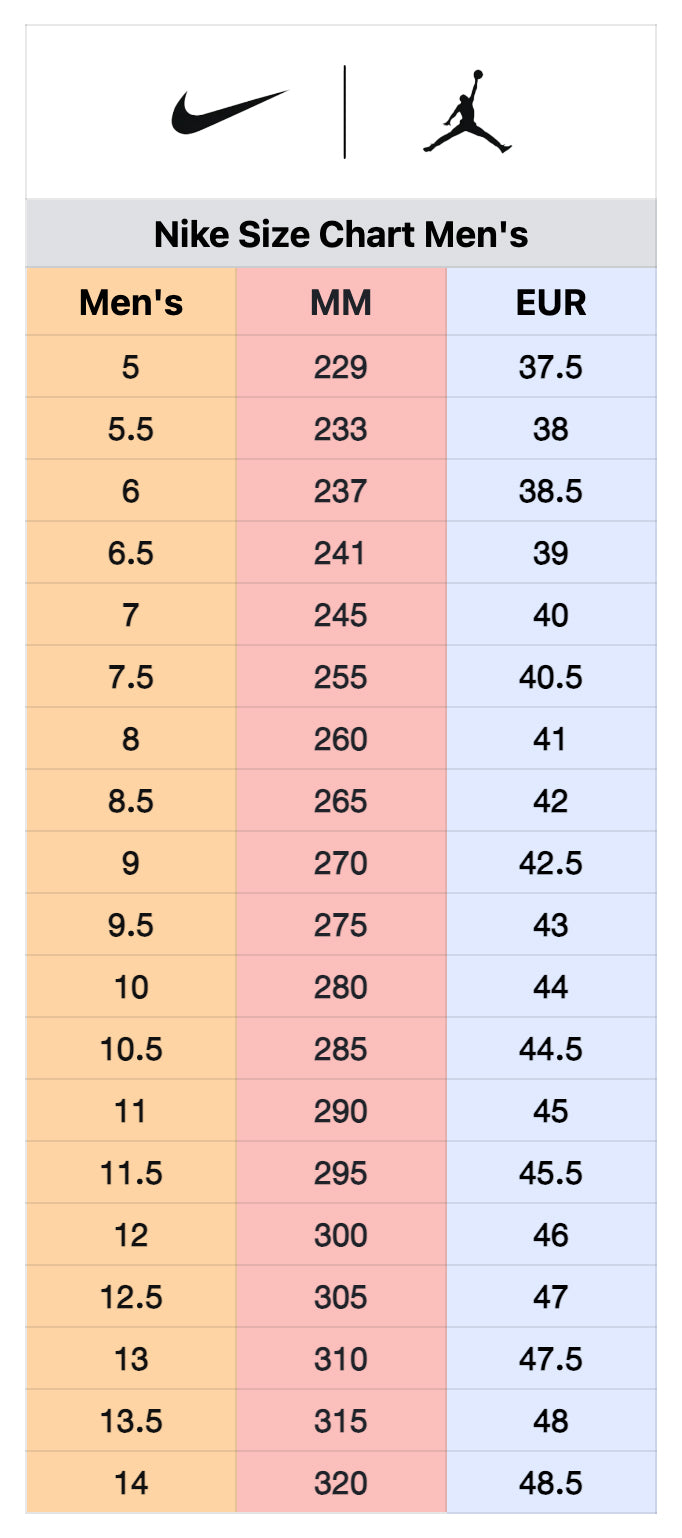682x1538 pixels.
Task: Click men's size 5 cell
Action: [131, 367]
